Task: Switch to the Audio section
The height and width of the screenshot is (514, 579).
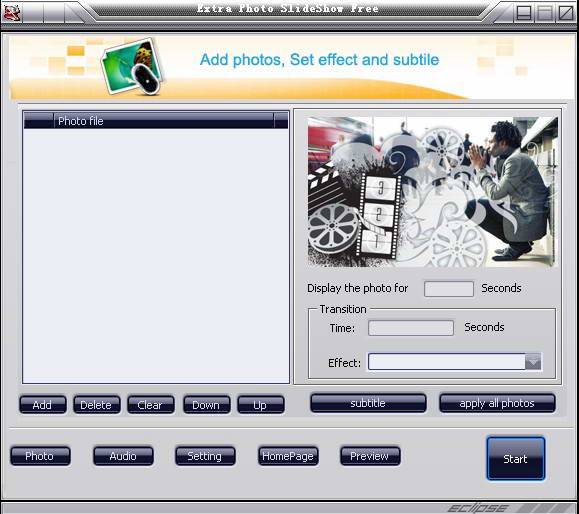Action: pos(123,456)
